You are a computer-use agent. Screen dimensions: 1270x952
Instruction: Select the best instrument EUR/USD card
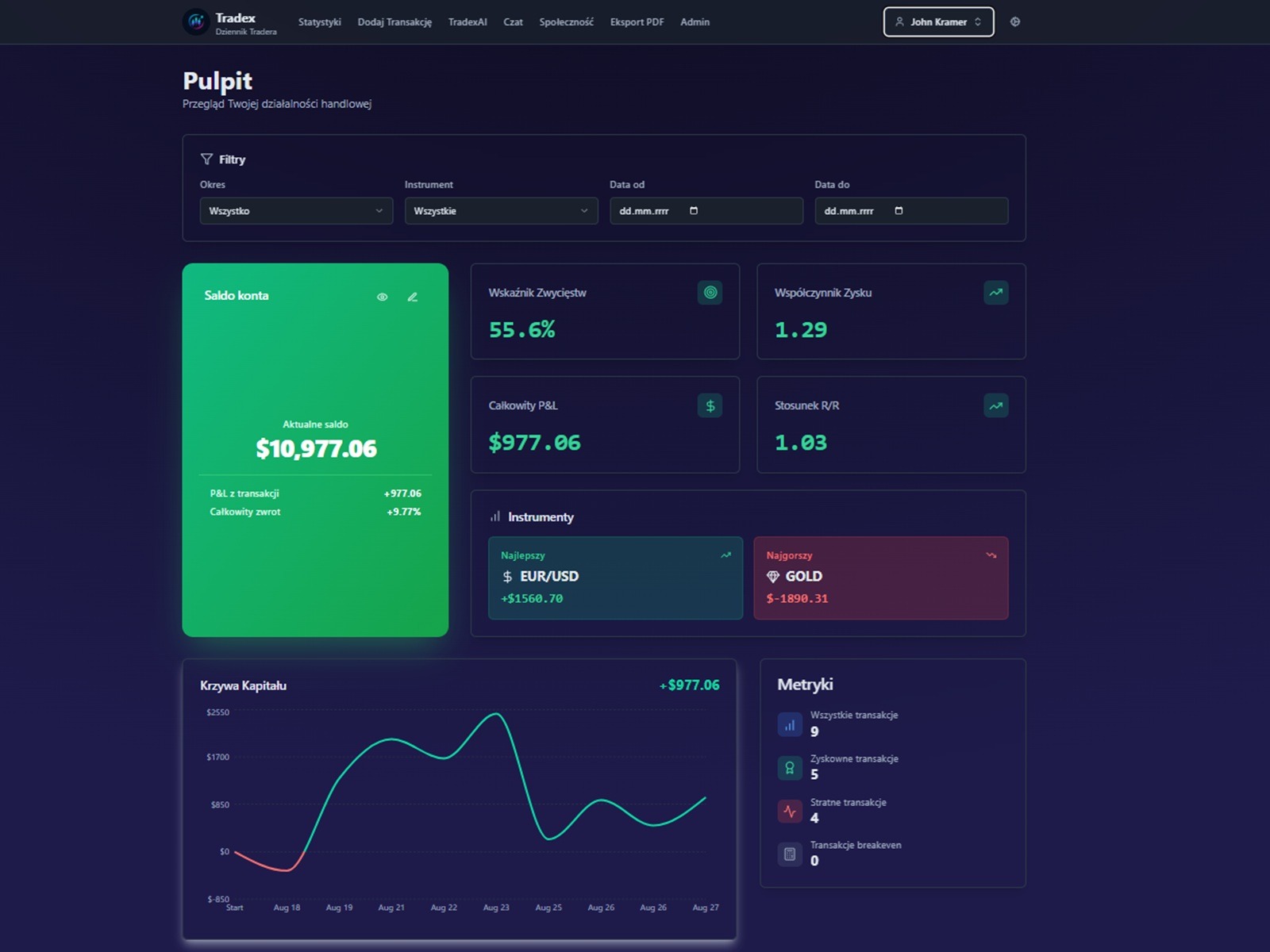pos(615,578)
